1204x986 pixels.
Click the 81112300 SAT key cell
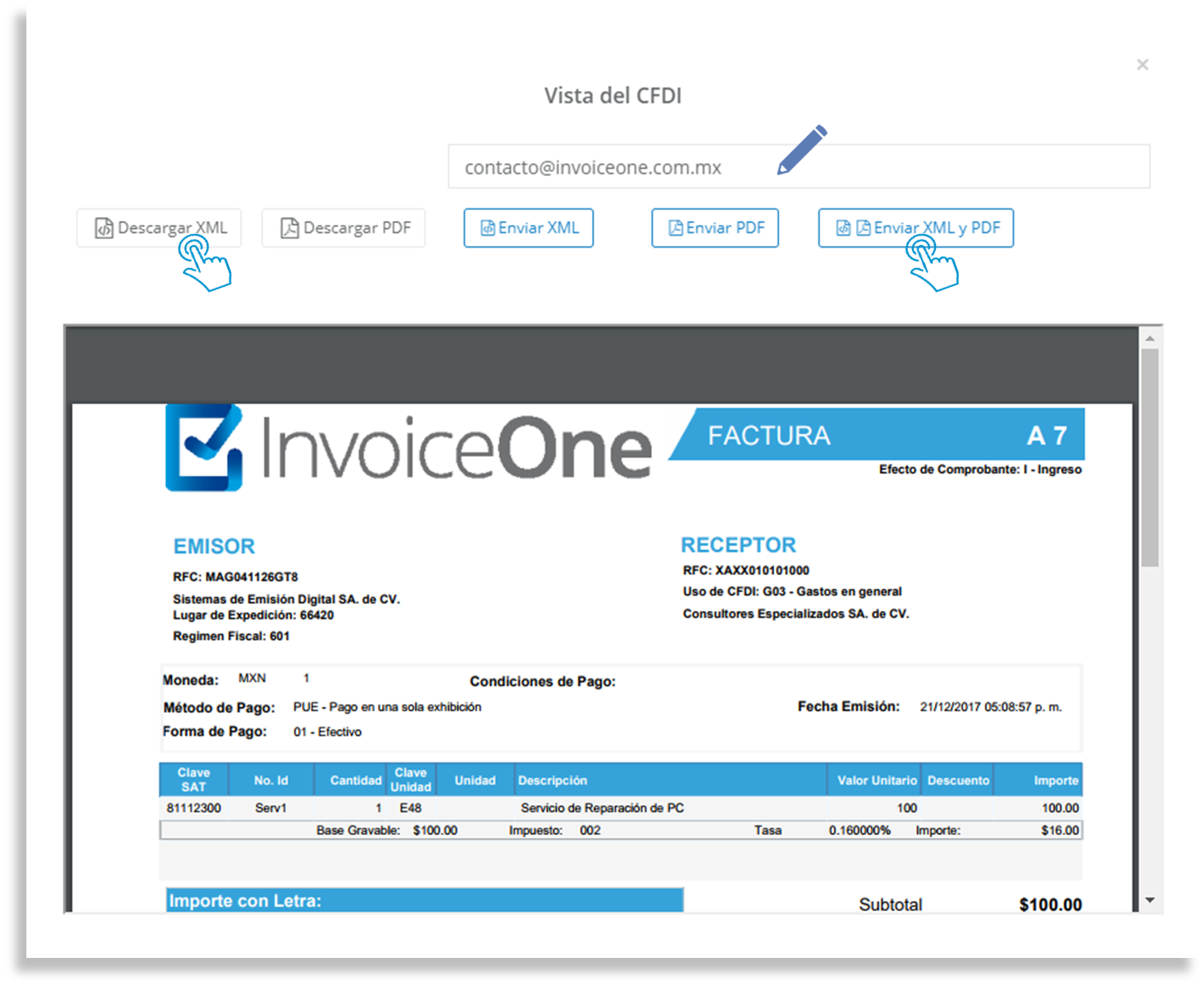coord(194,808)
